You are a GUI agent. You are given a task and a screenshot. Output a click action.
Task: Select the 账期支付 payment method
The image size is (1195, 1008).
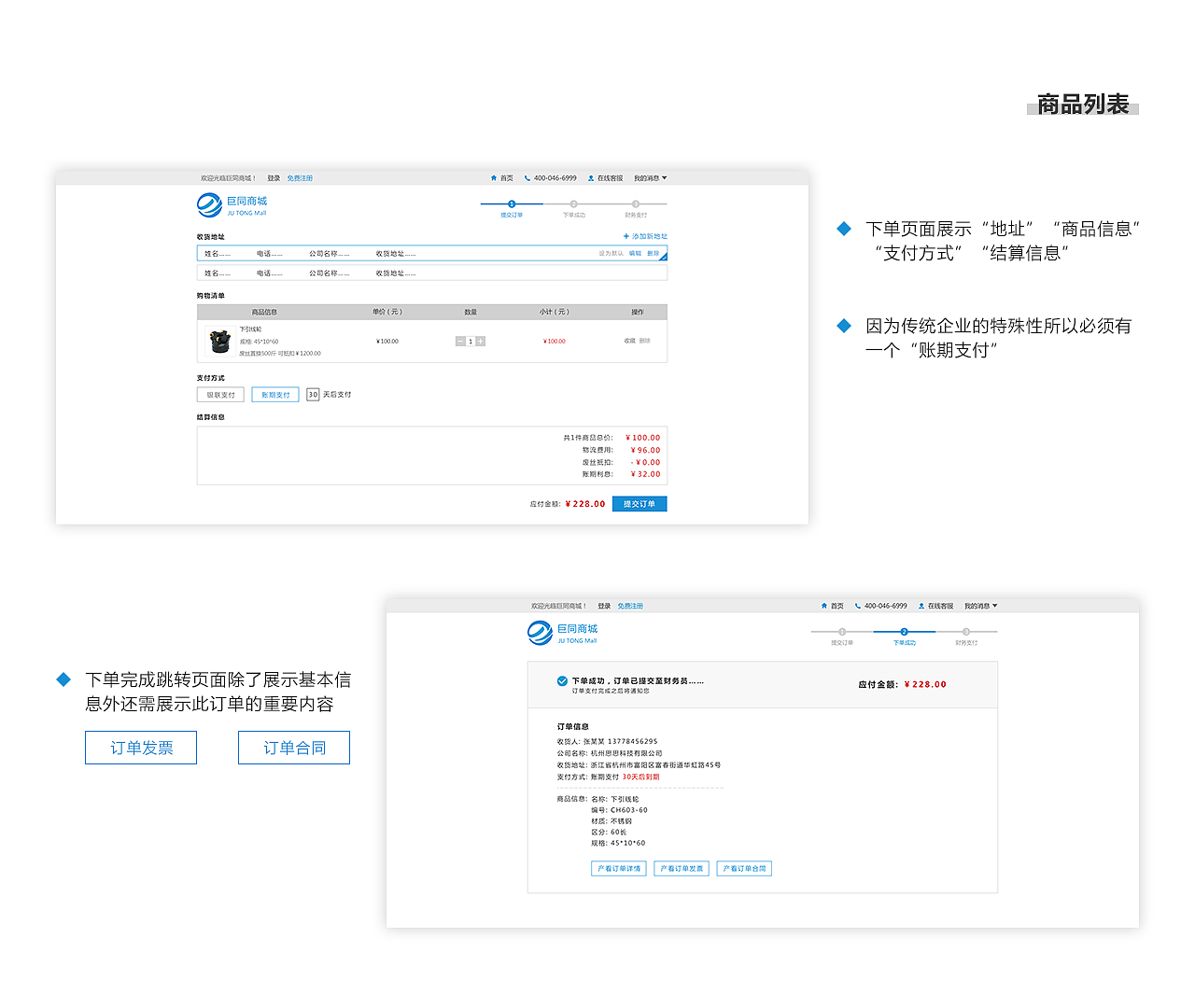pyautogui.click(x=275, y=394)
